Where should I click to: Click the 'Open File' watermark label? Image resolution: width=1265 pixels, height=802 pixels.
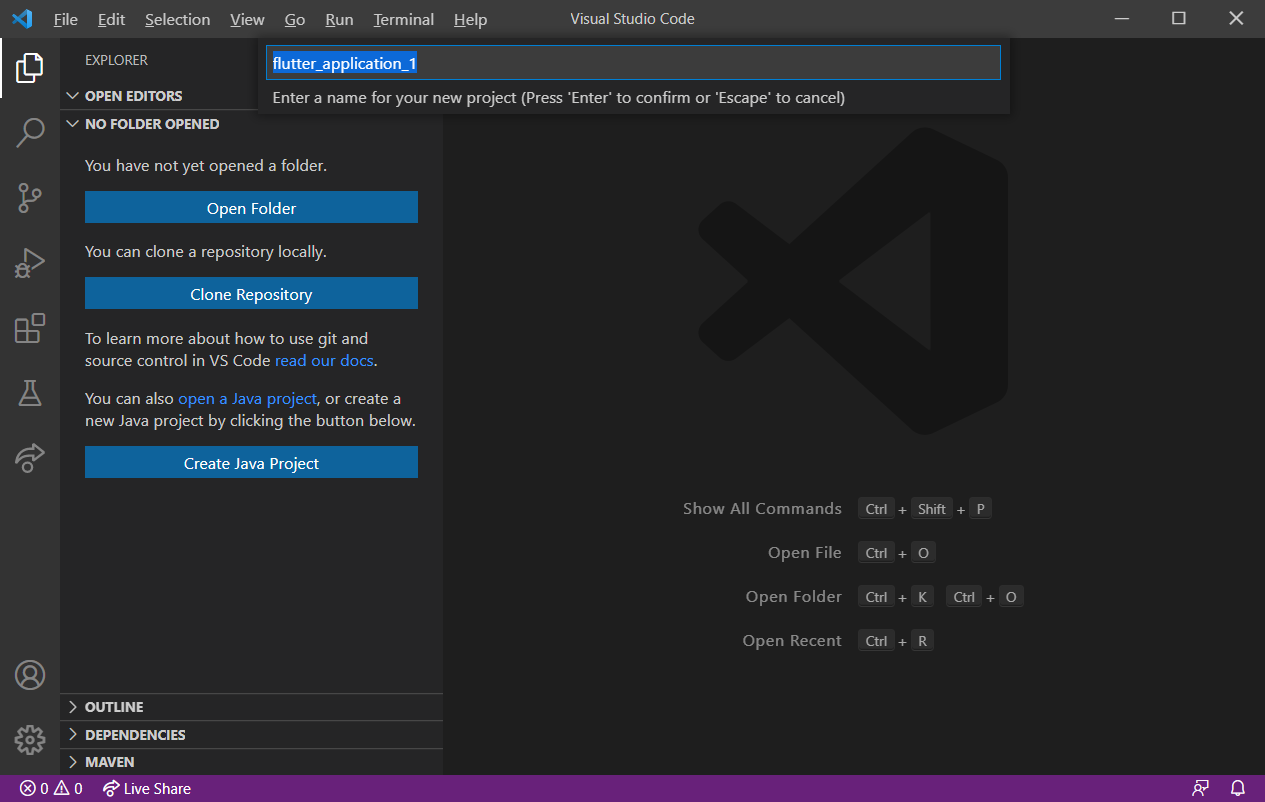click(x=805, y=552)
